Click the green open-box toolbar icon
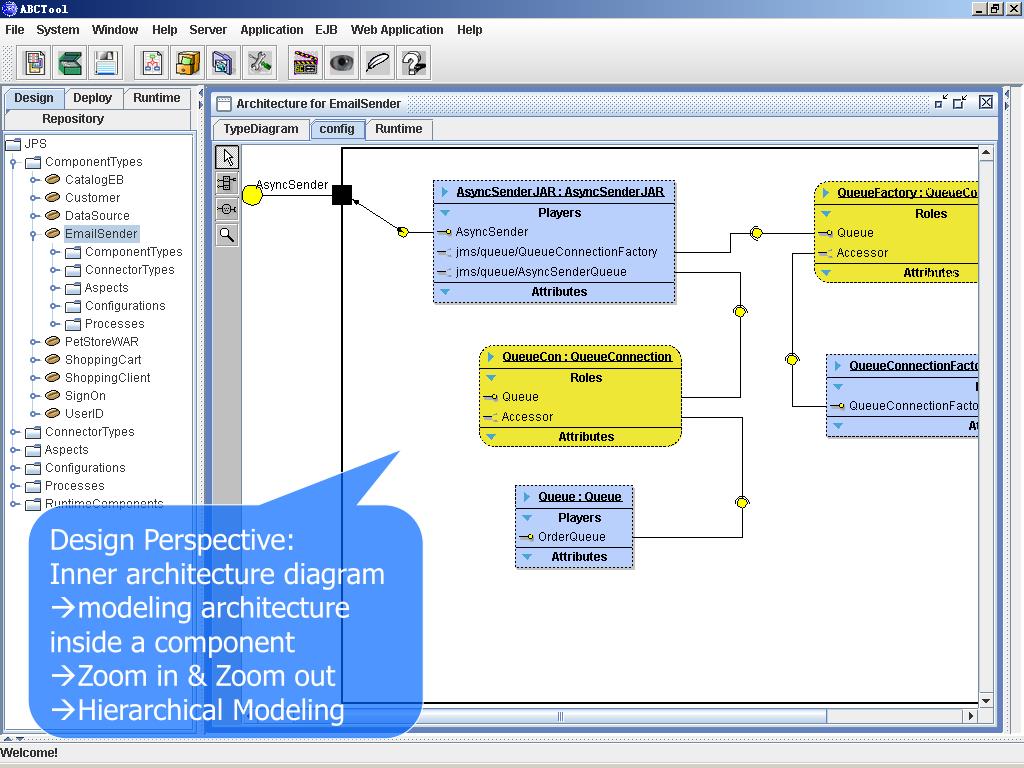Screen dimensions: 1024x768 [x=70, y=63]
